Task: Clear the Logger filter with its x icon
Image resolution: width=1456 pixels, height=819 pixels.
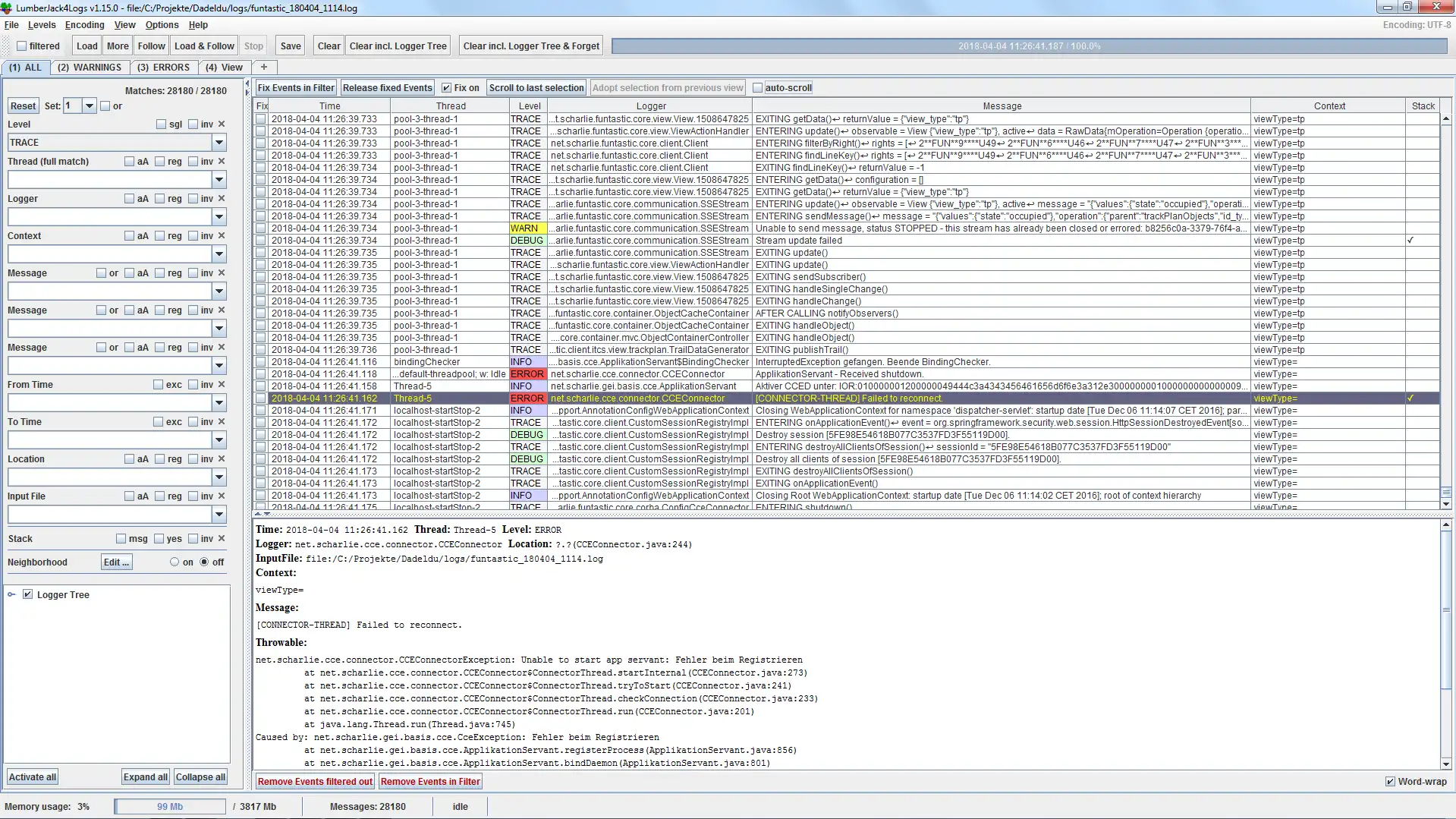Action: [222, 198]
